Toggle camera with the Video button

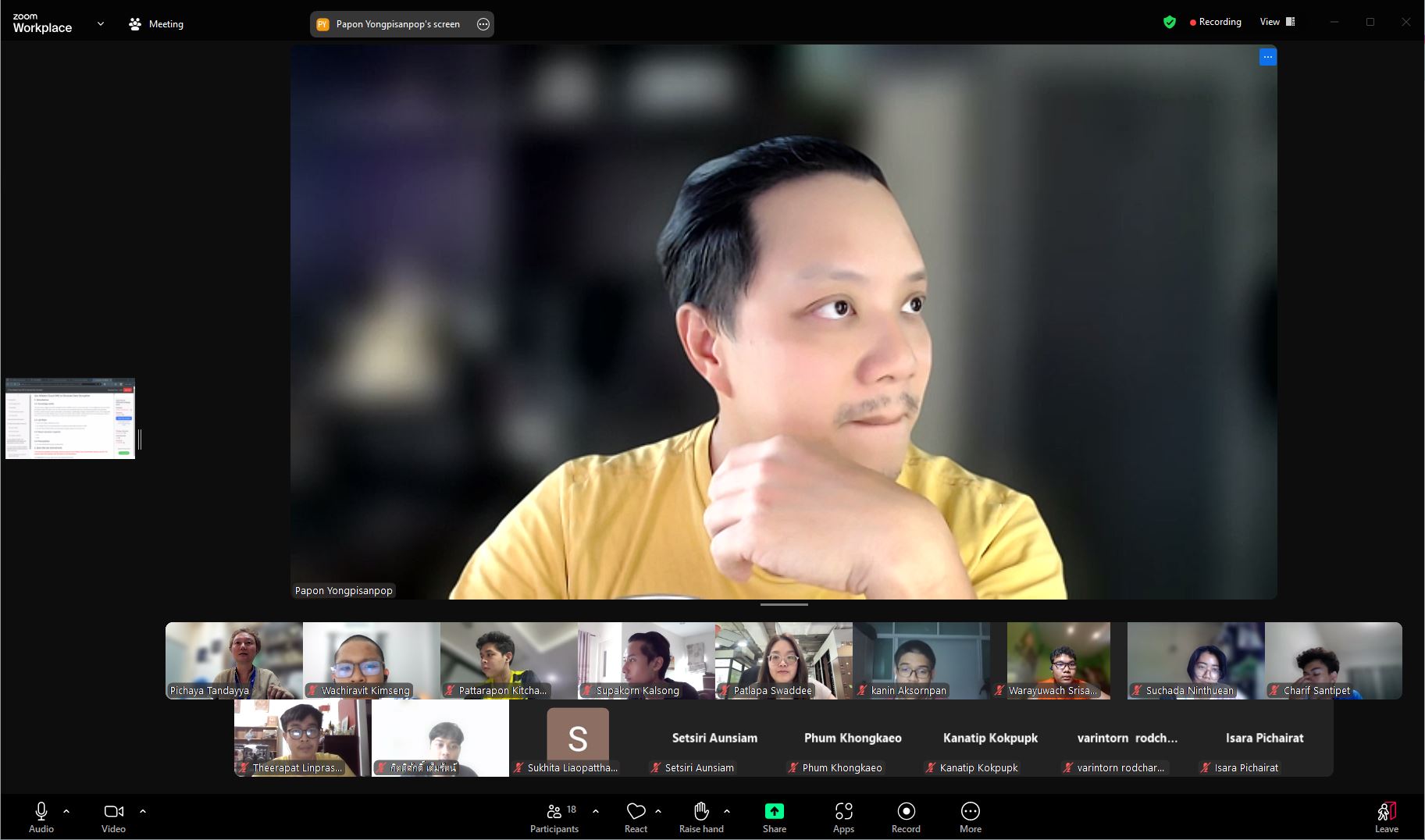point(113,817)
